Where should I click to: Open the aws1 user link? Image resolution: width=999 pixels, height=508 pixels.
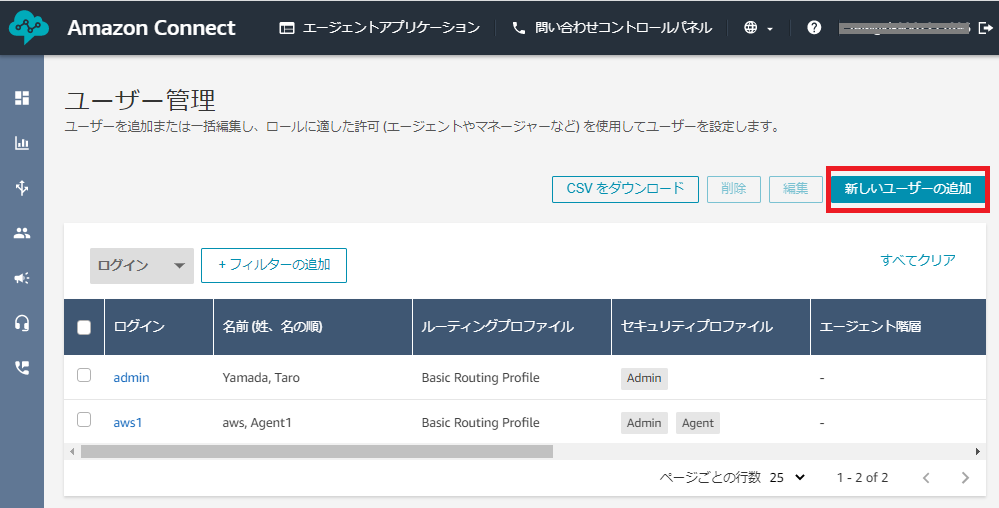click(127, 422)
